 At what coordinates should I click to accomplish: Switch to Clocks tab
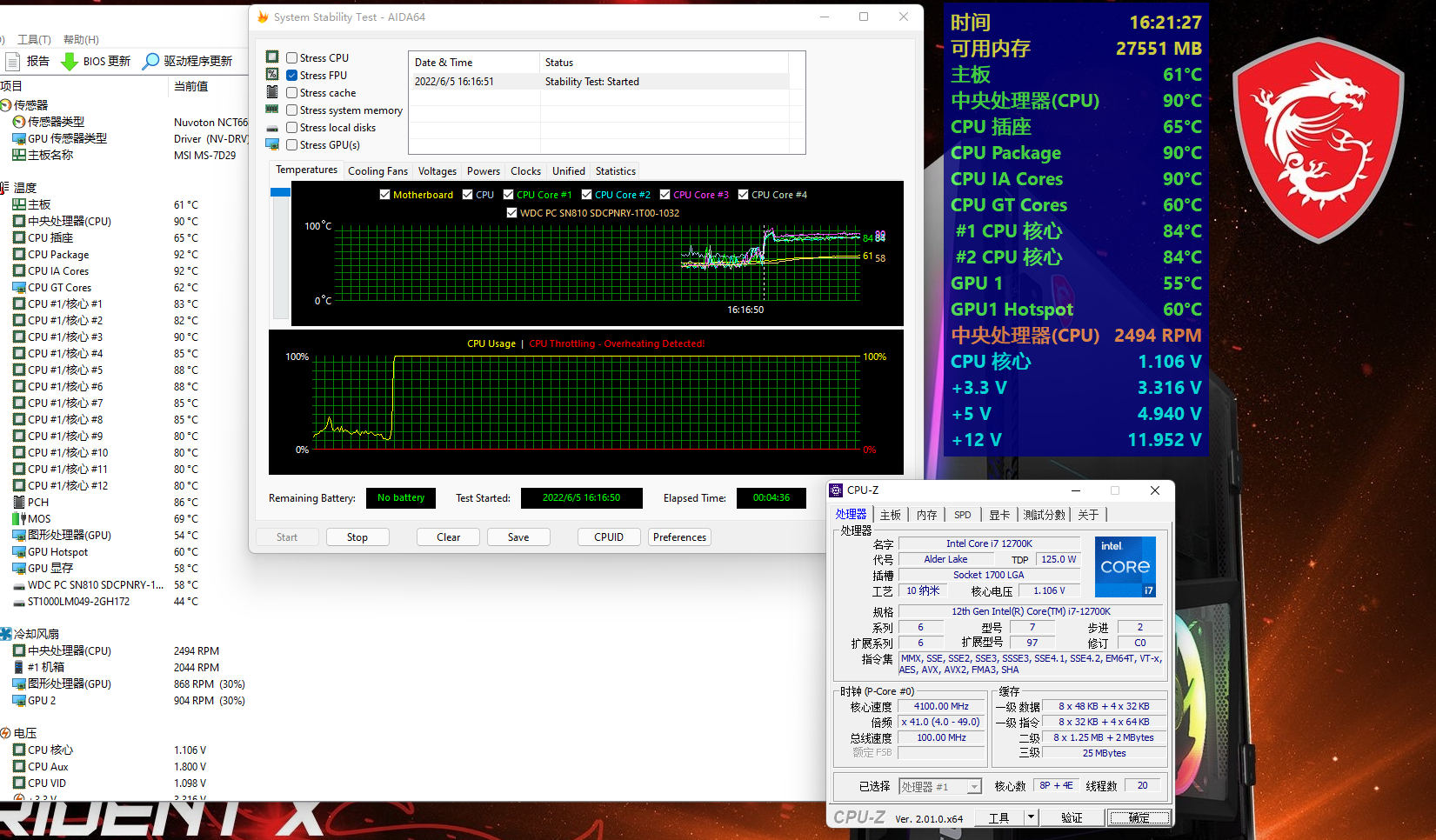pos(525,171)
